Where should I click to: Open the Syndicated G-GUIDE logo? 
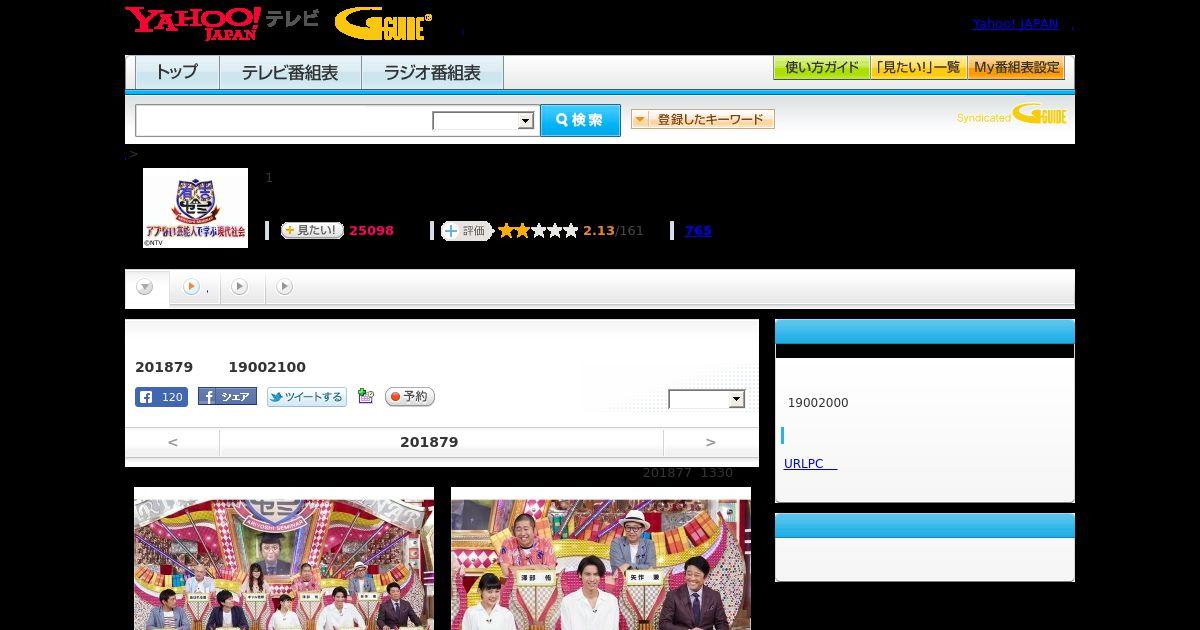click(1011, 115)
